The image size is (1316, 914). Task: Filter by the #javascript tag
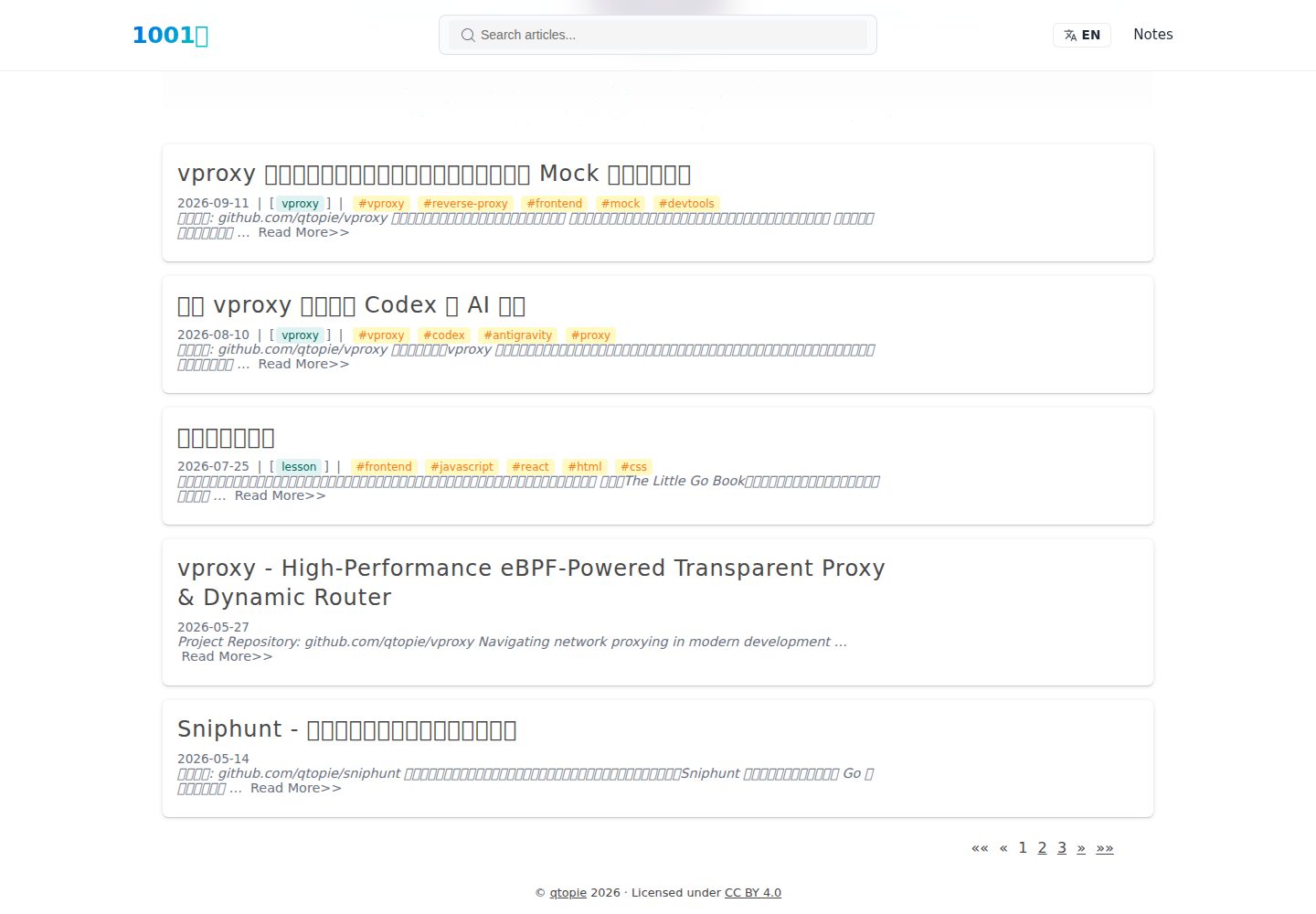(462, 467)
